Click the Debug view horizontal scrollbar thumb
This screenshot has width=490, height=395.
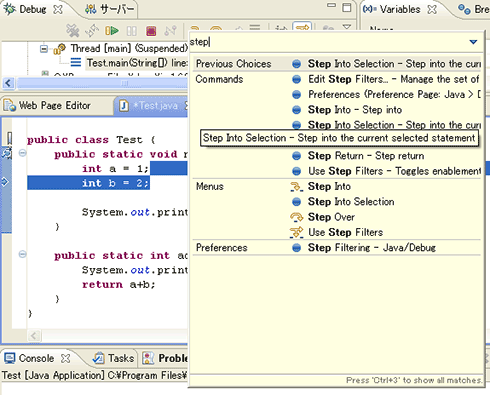(102, 83)
